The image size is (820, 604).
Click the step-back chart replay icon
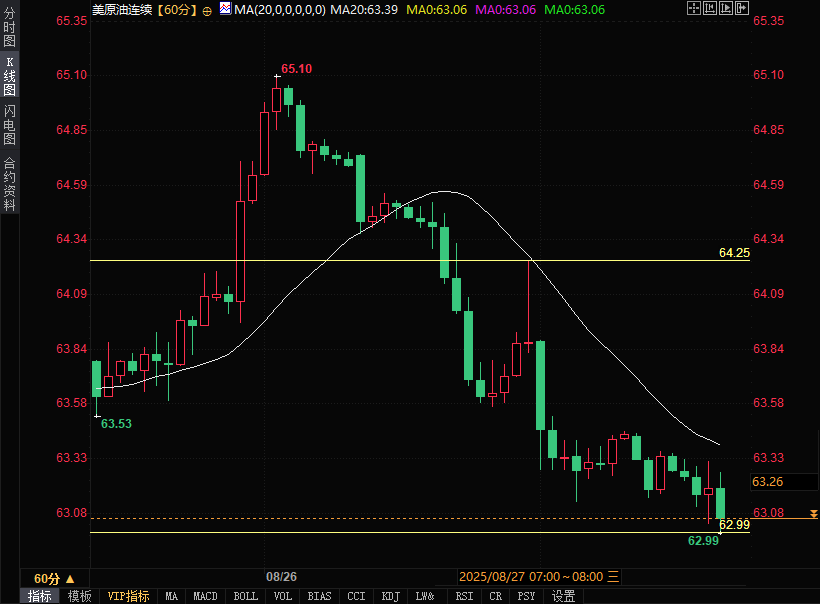pos(710,8)
